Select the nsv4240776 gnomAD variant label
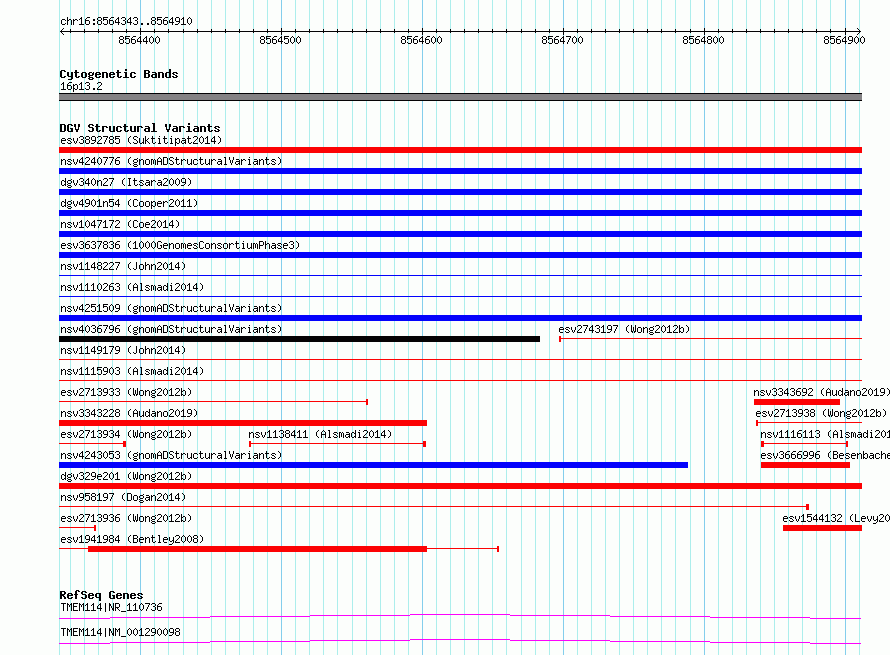This screenshot has height=655, width=890. (171, 161)
